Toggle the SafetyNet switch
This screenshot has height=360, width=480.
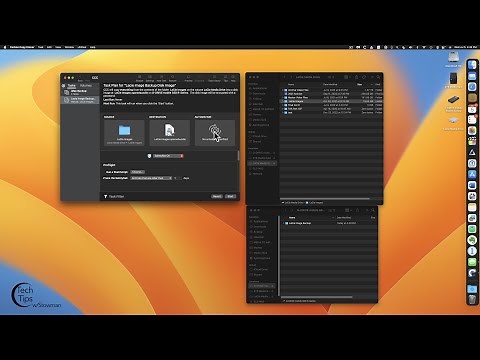pyautogui.click(x=168, y=156)
